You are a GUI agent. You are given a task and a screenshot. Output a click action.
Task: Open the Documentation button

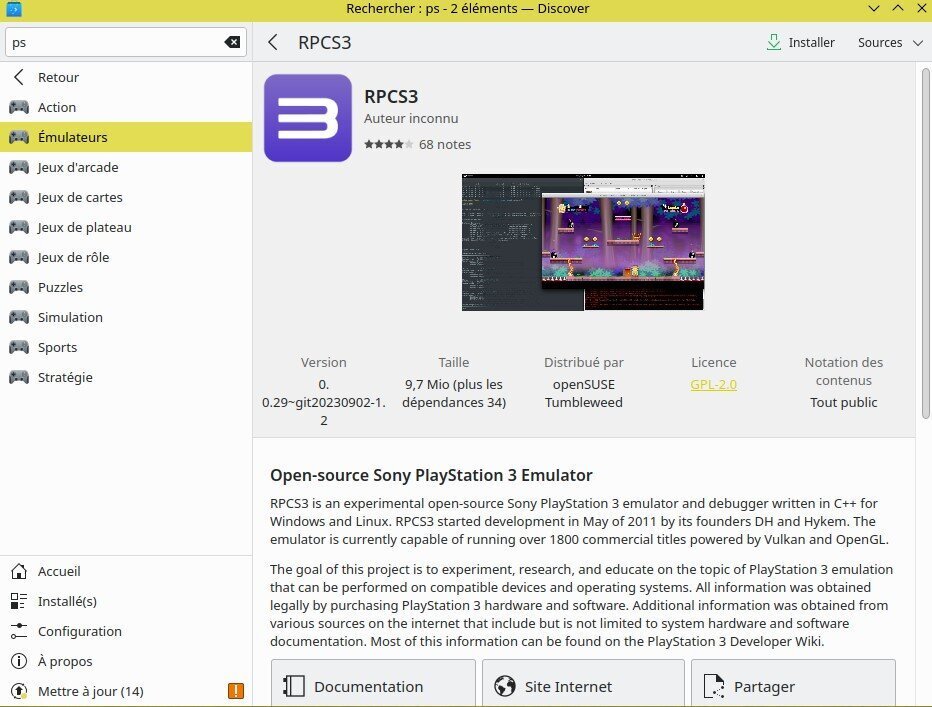click(373, 686)
